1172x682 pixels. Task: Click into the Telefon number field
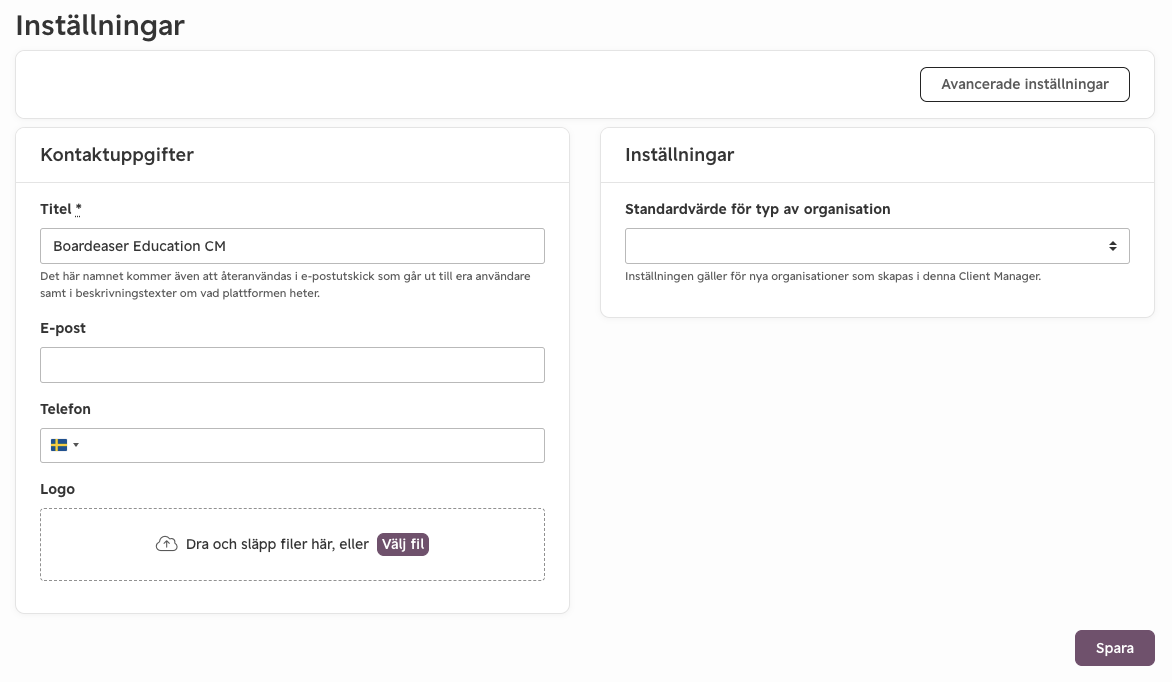click(314, 446)
